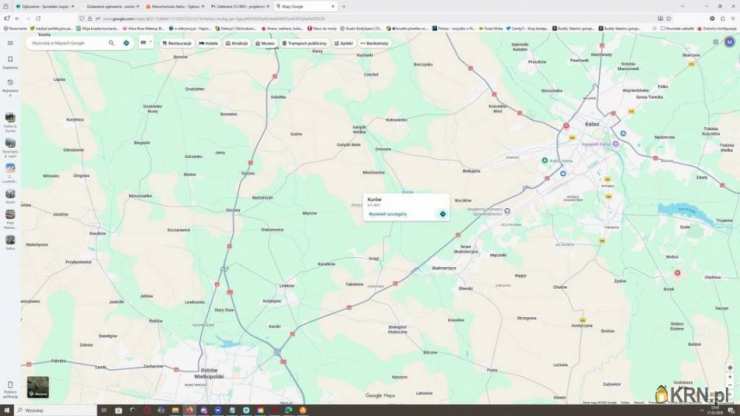This screenshot has width=740, height=416.
Task: Click the browser address bar URL
Action: [215, 19]
